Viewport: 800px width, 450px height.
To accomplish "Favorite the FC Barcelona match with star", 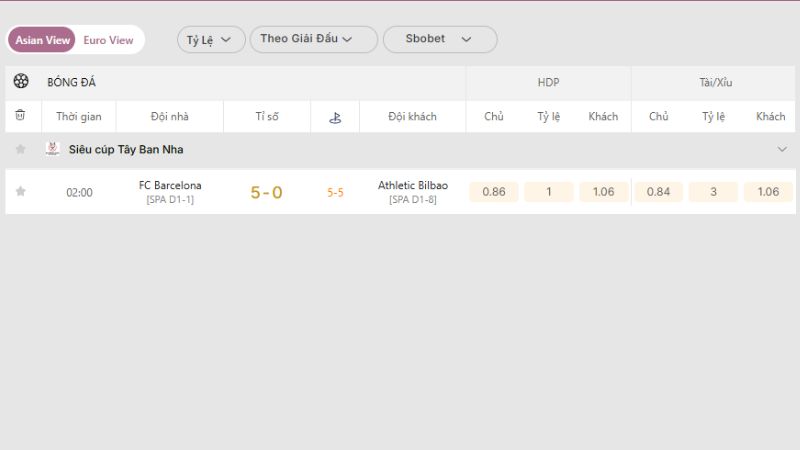I will click(x=20, y=192).
